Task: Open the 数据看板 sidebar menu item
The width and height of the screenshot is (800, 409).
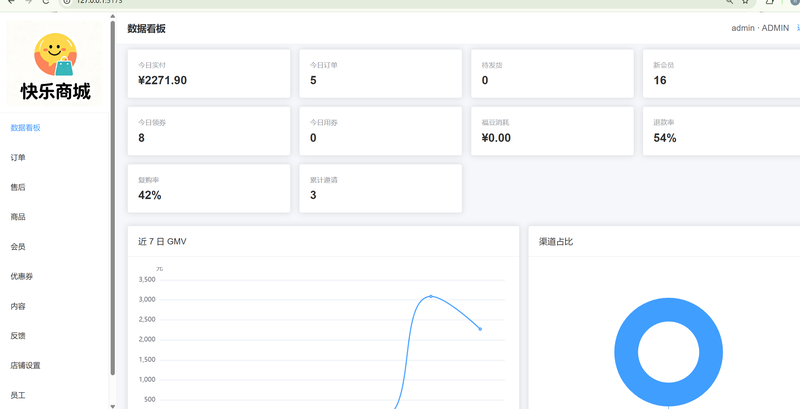Action: pyautogui.click(x=26, y=128)
